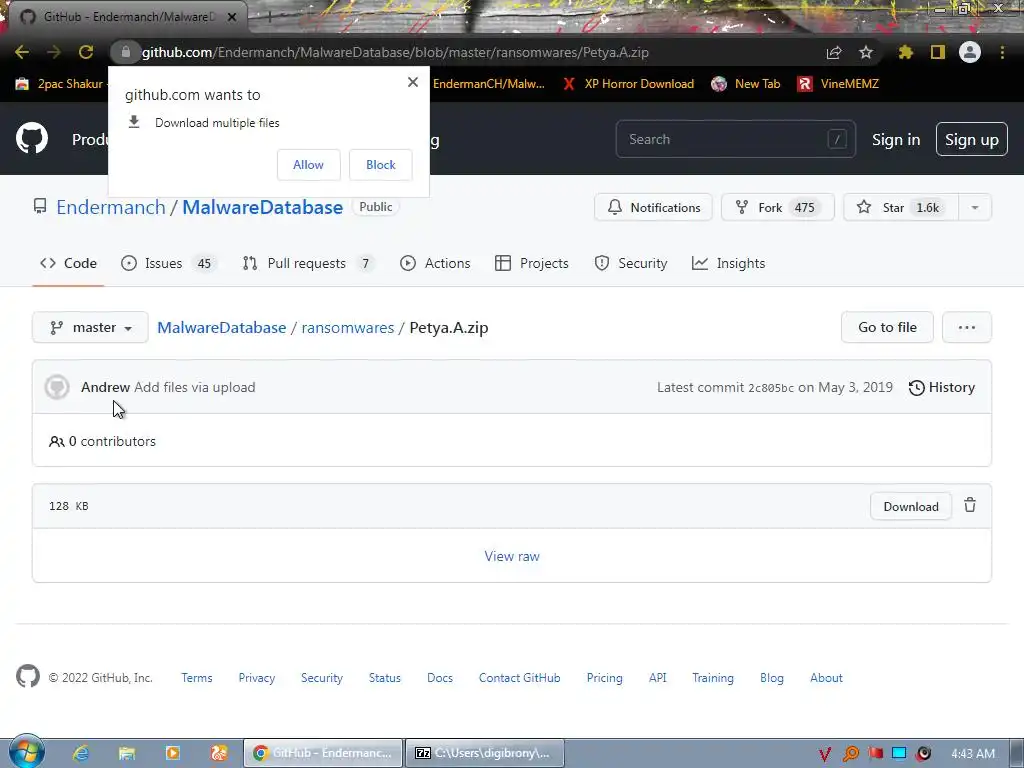Viewport: 1024px width, 768px height.
Task: Open the Actions tab
Action: pyautogui.click(x=435, y=263)
